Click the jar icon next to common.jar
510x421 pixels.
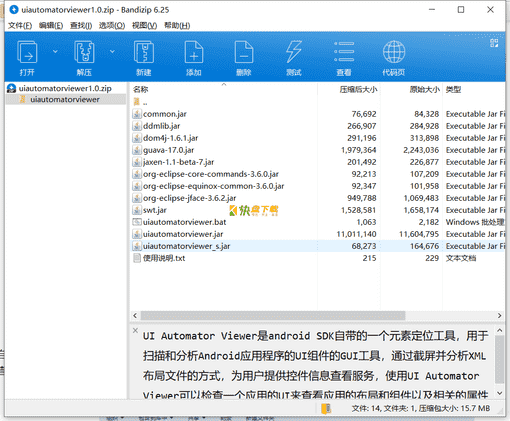pyautogui.click(x=137, y=114)
